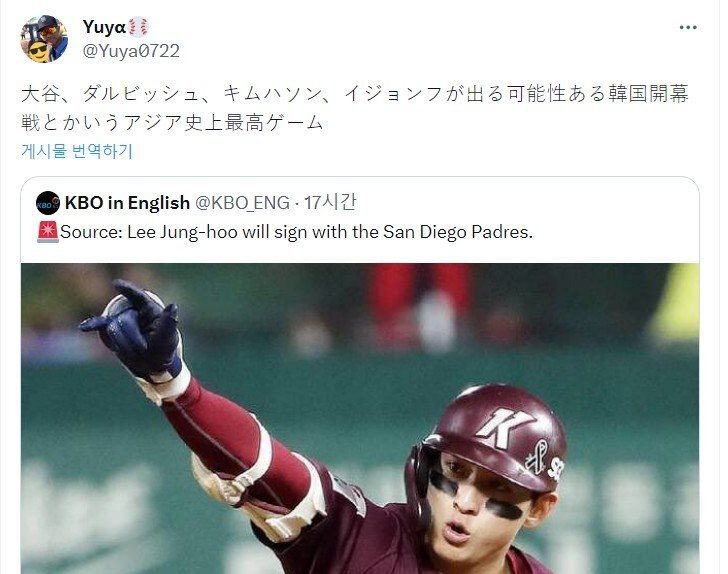Enlarge the baseball player photo
Screen dimensions: 728x574
coord(360,418)
